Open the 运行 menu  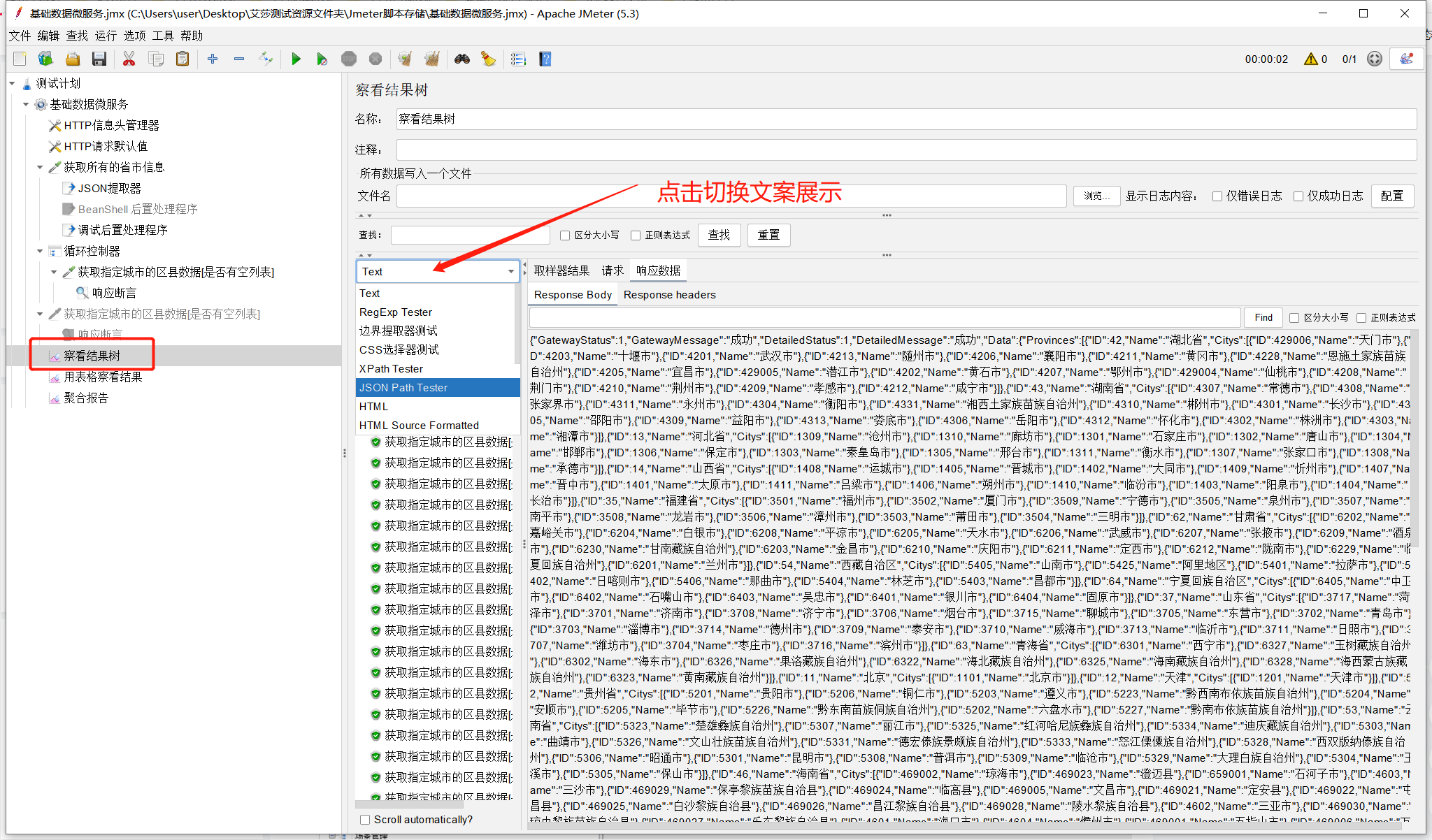point(106,36)
